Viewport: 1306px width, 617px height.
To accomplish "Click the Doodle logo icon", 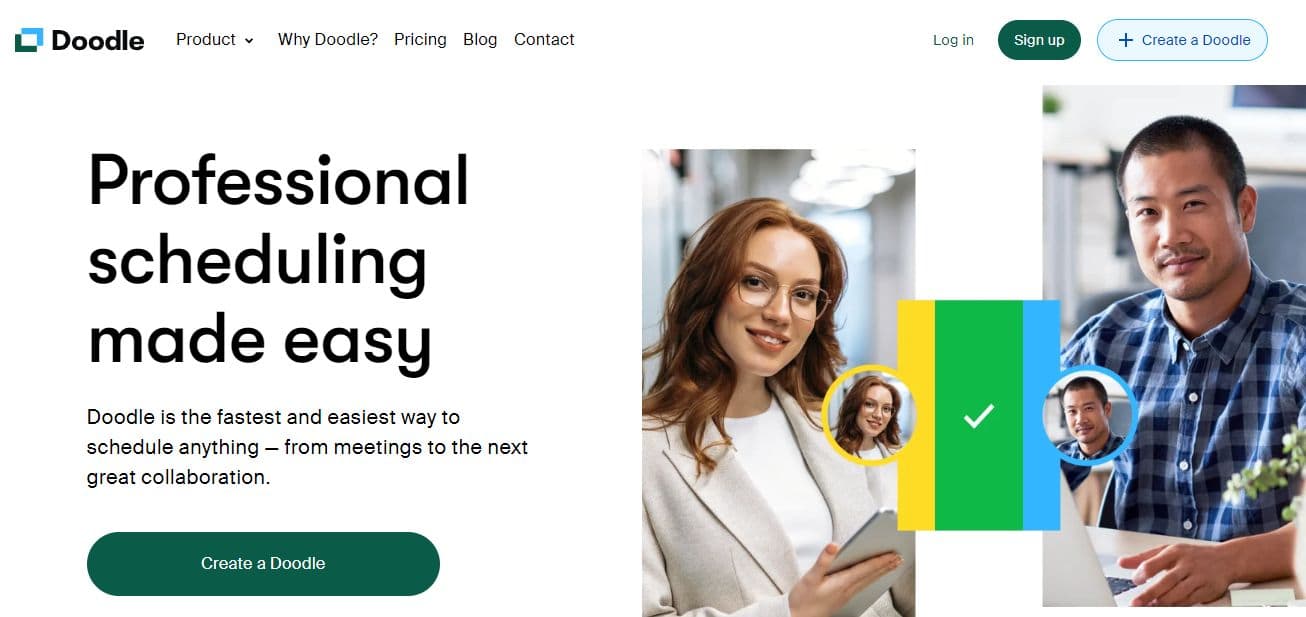I will 29,40.
